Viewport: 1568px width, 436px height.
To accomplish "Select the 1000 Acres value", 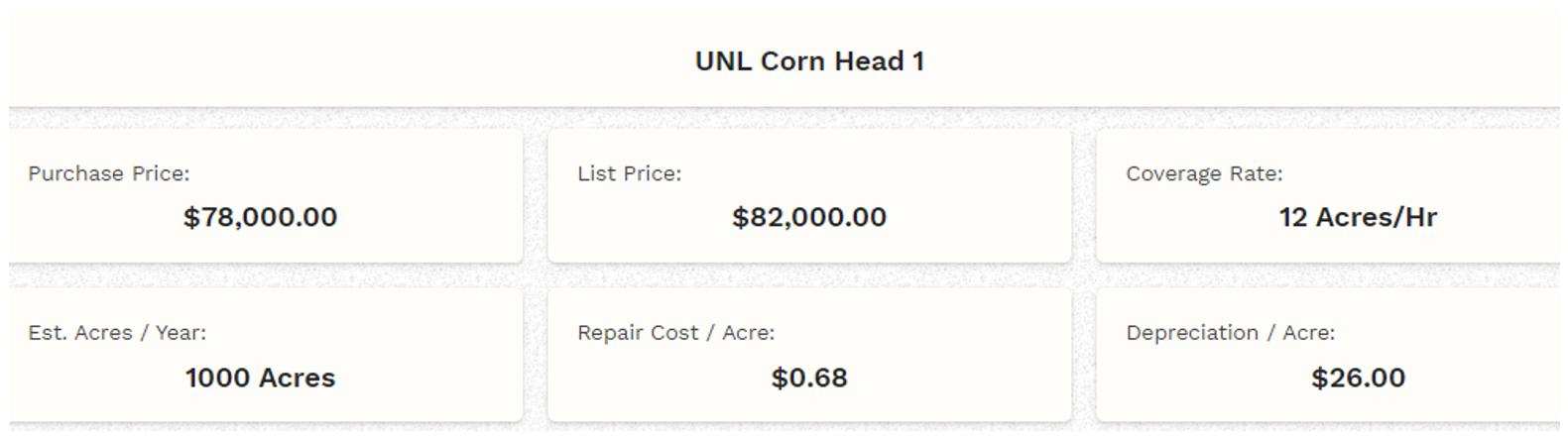I will pos(260,378).
